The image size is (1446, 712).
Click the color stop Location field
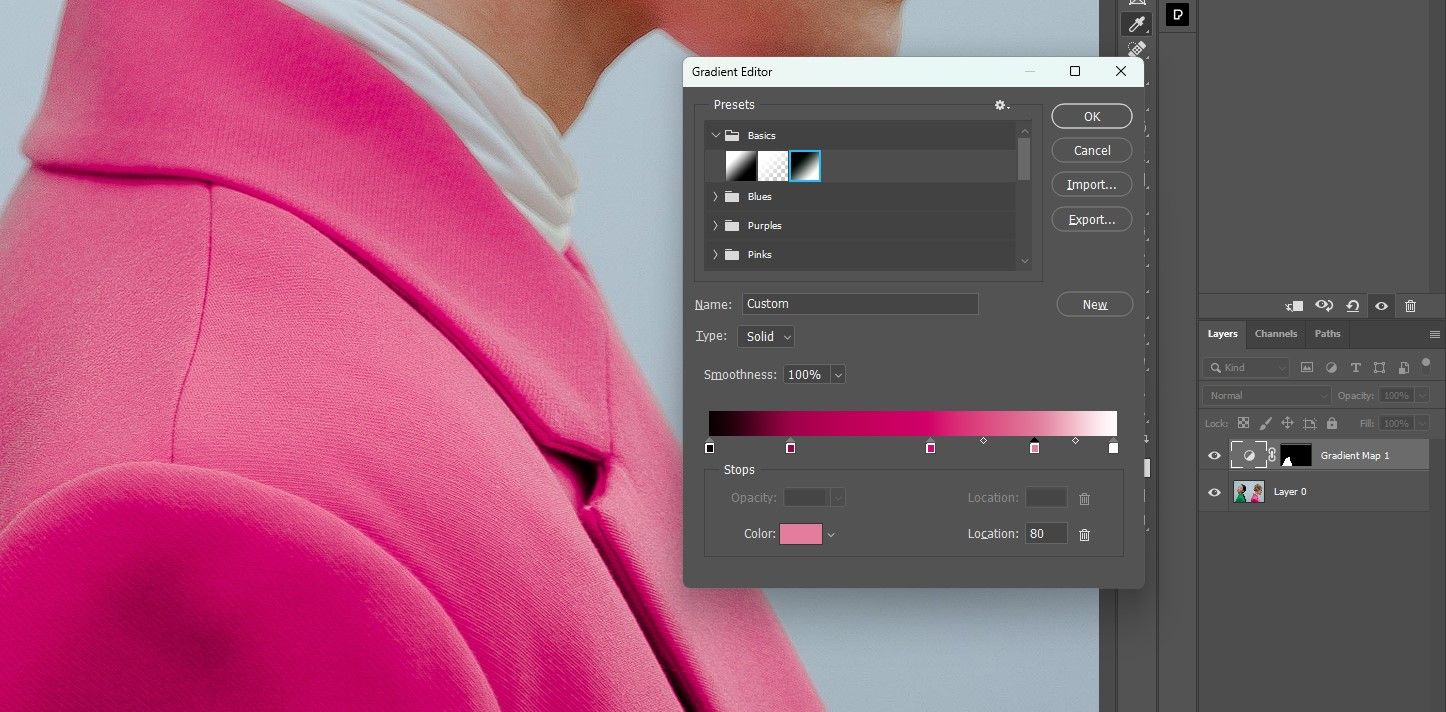[1046, 534]
